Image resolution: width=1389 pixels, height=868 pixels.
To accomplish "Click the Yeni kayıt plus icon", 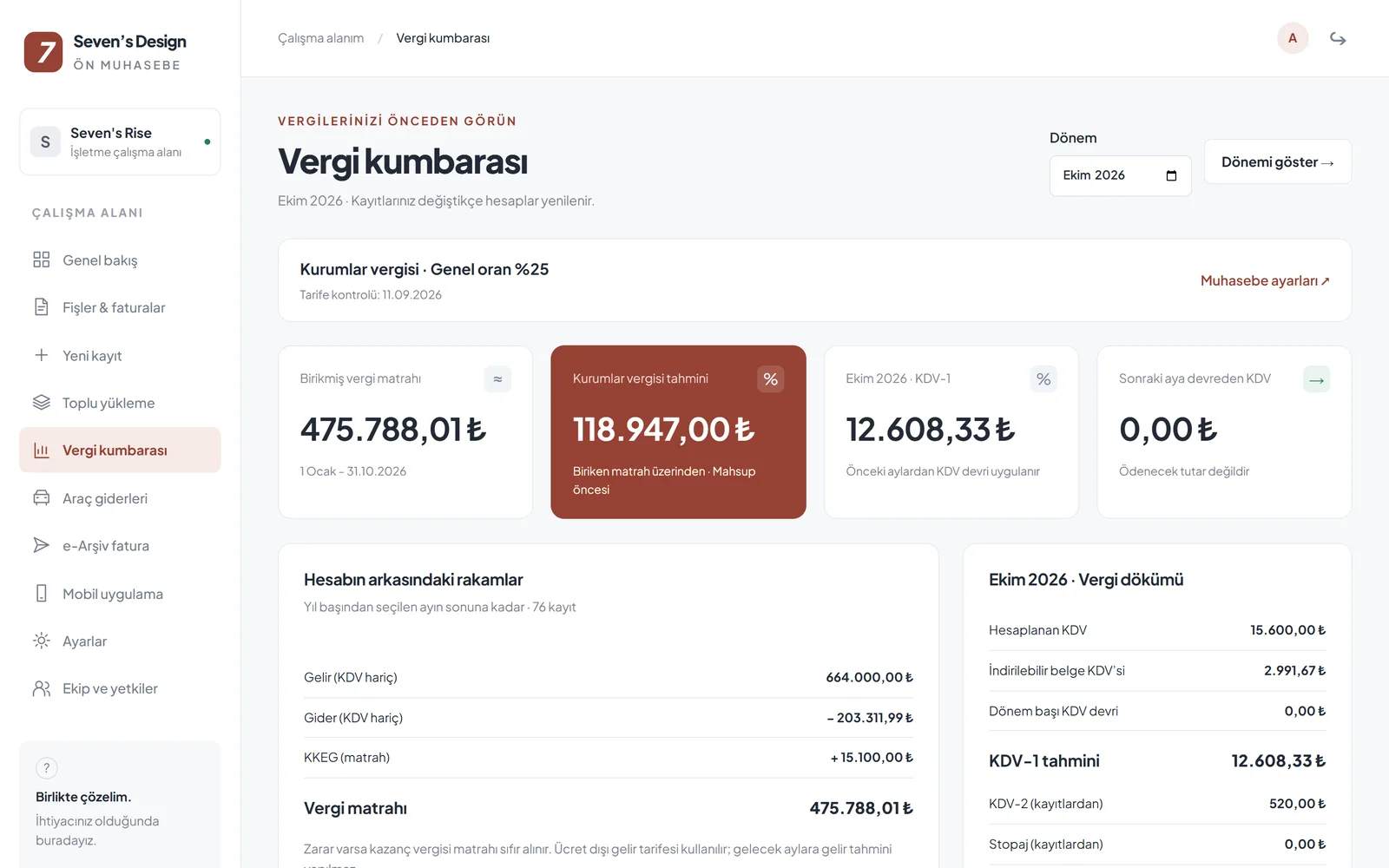I will [x=42, y=355].
